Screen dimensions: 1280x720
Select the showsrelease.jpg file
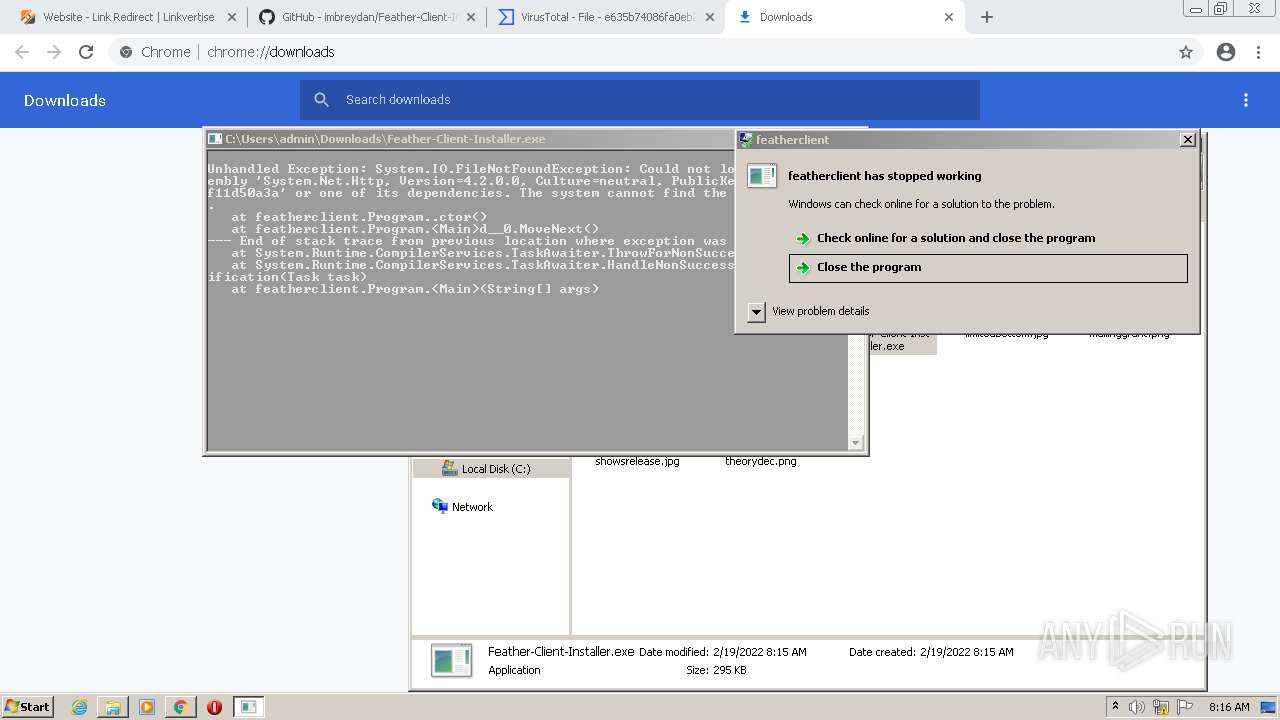click(x=637, y=461)
